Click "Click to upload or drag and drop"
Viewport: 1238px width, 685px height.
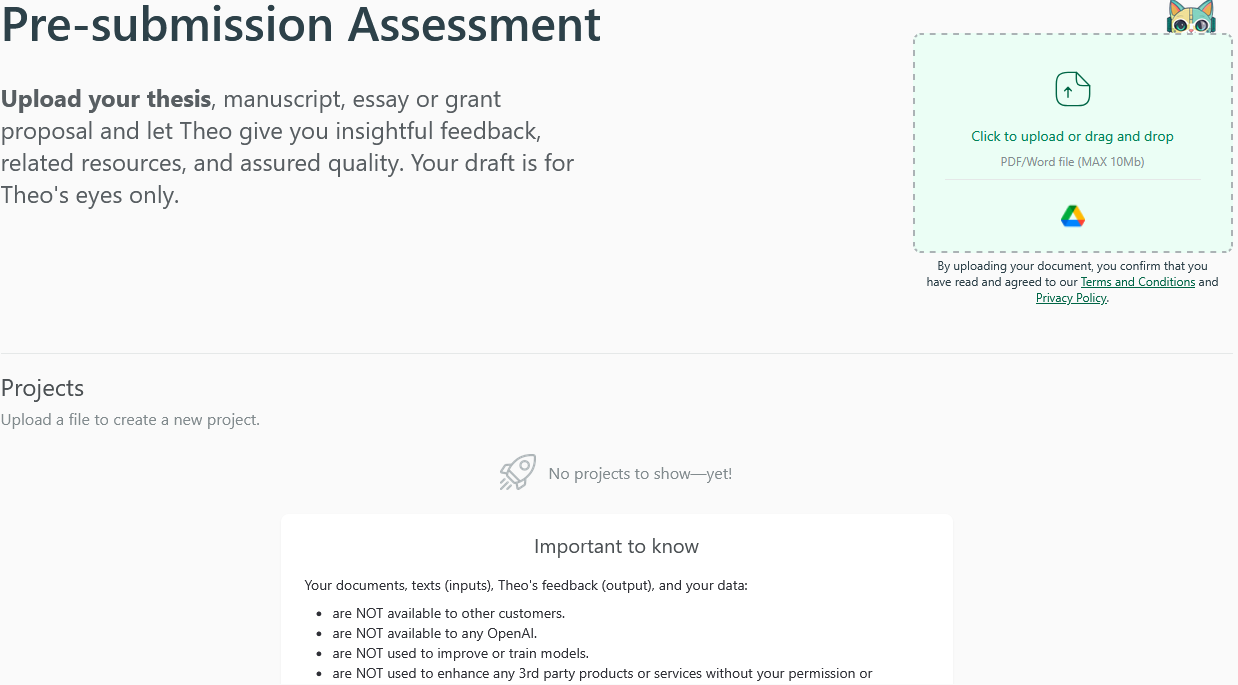click(1072, 137)
